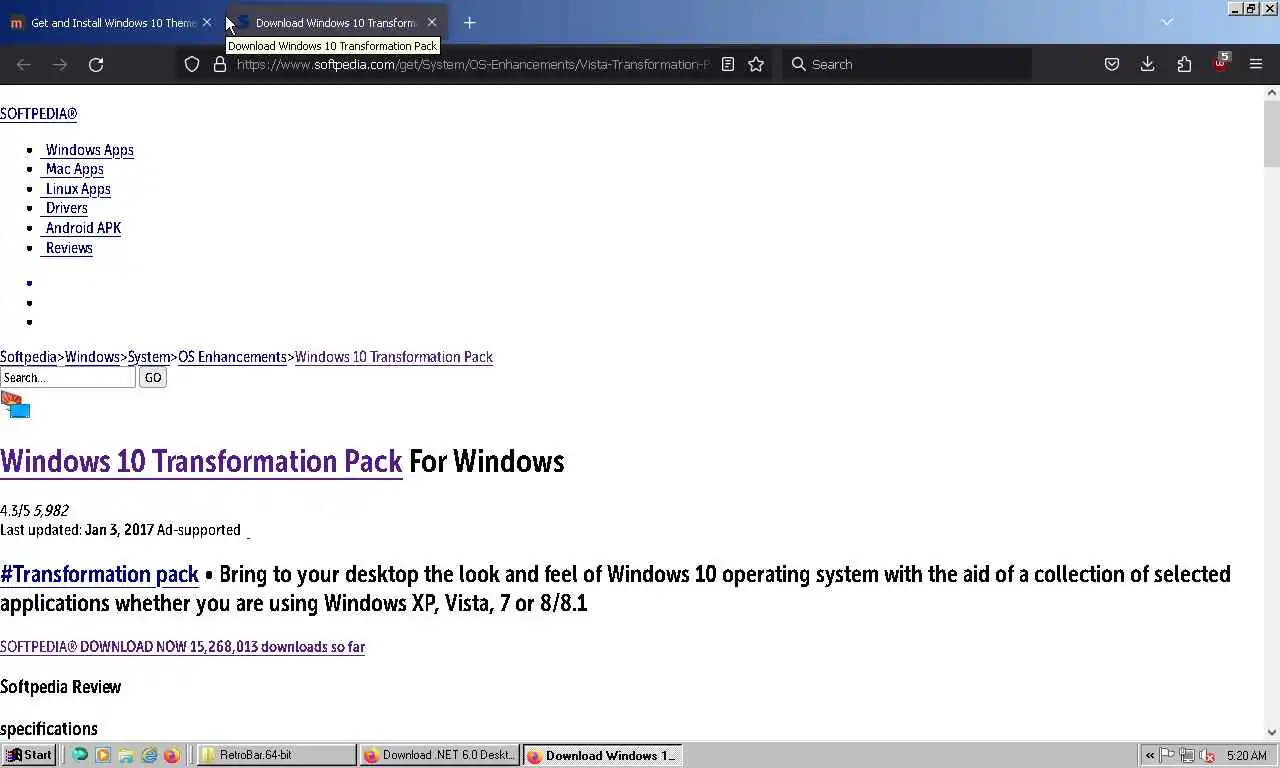The width and height of the screenshot is (1280, 768).
Task: Focus the Firefox toolbar Search box
Action: [907, 64]
